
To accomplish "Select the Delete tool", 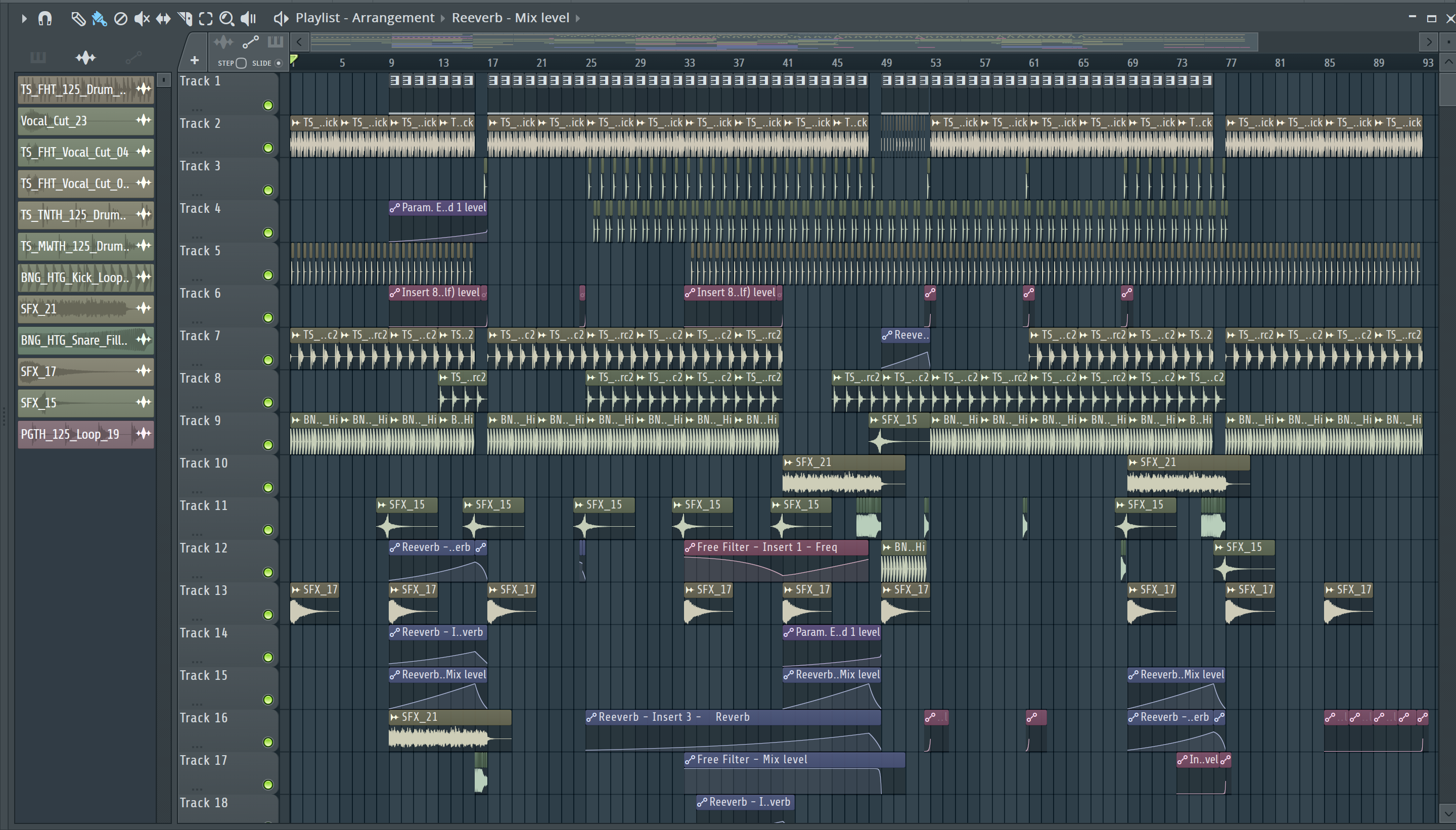I will point(120,19).
